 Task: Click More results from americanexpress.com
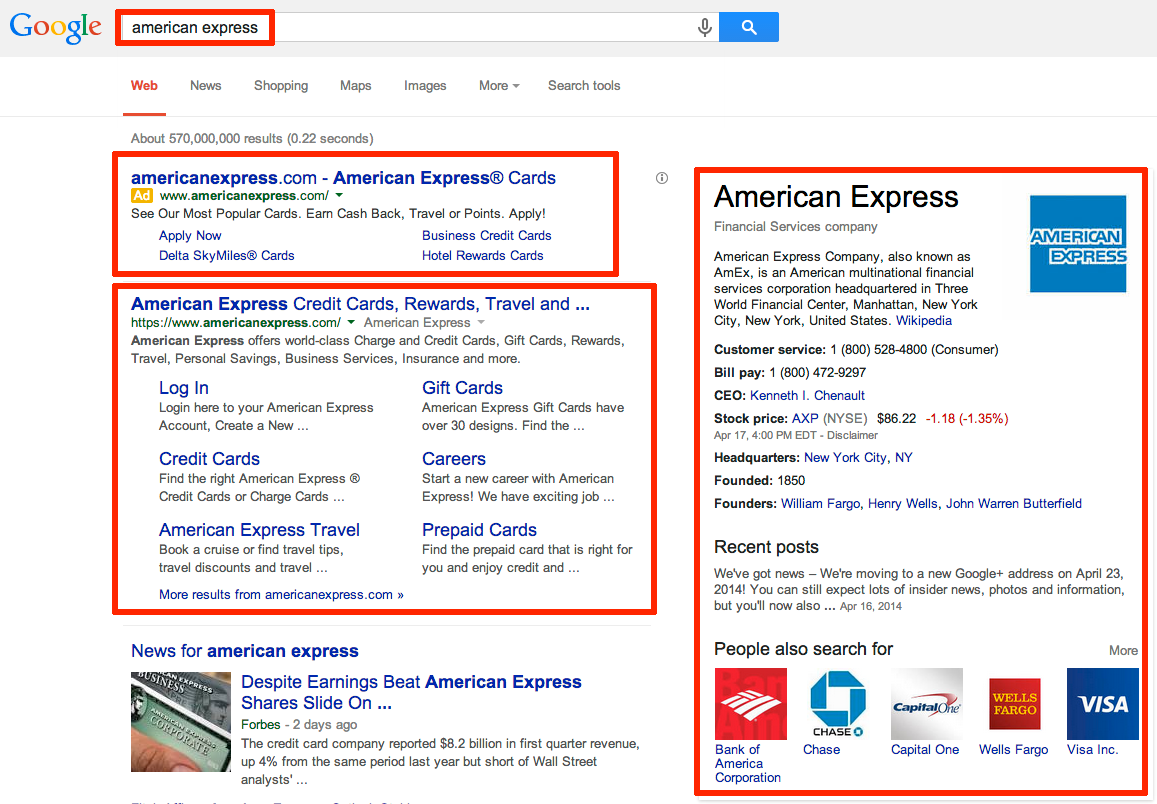click(x=281, y=595)
